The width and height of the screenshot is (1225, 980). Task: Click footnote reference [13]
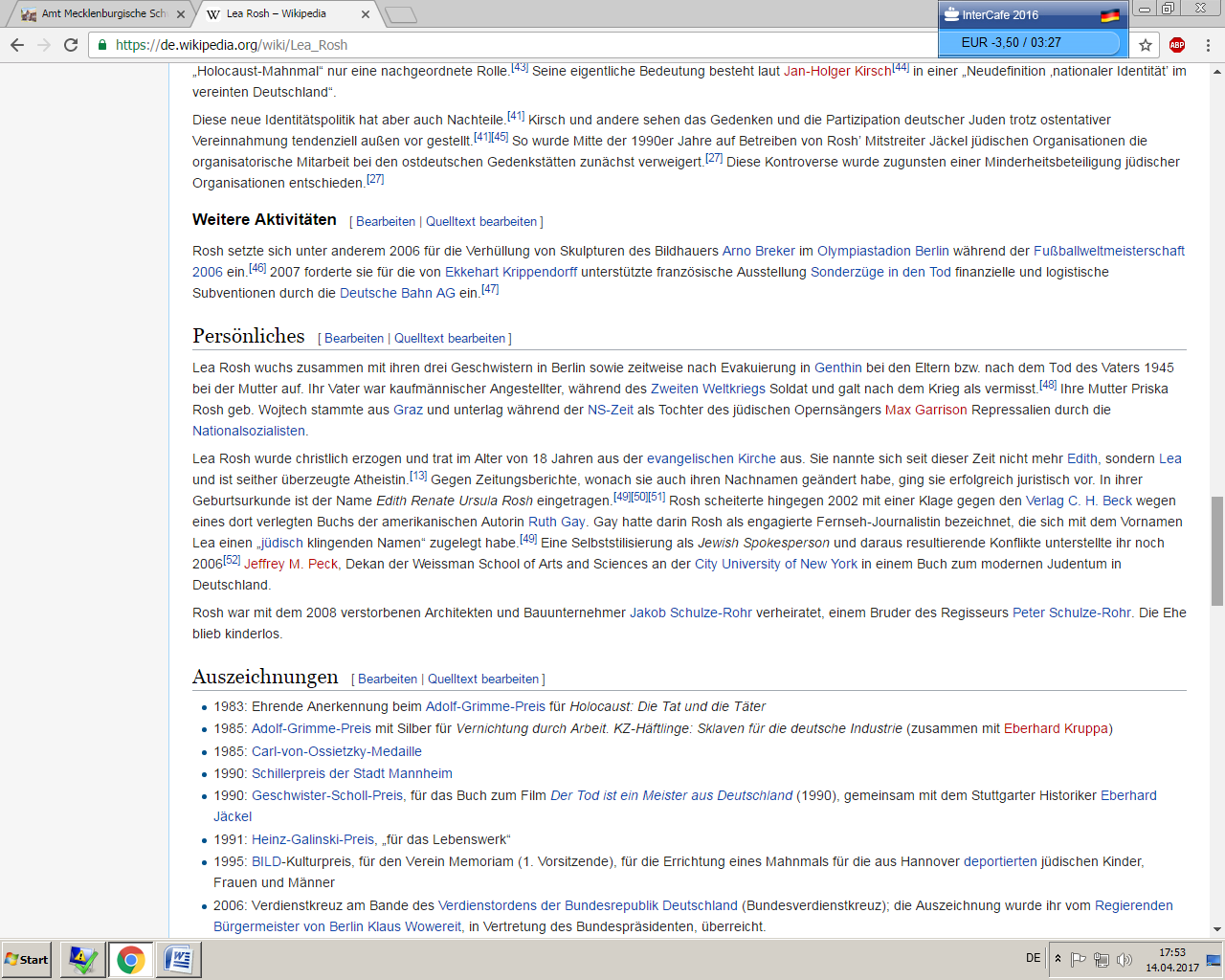click(418, 476)
